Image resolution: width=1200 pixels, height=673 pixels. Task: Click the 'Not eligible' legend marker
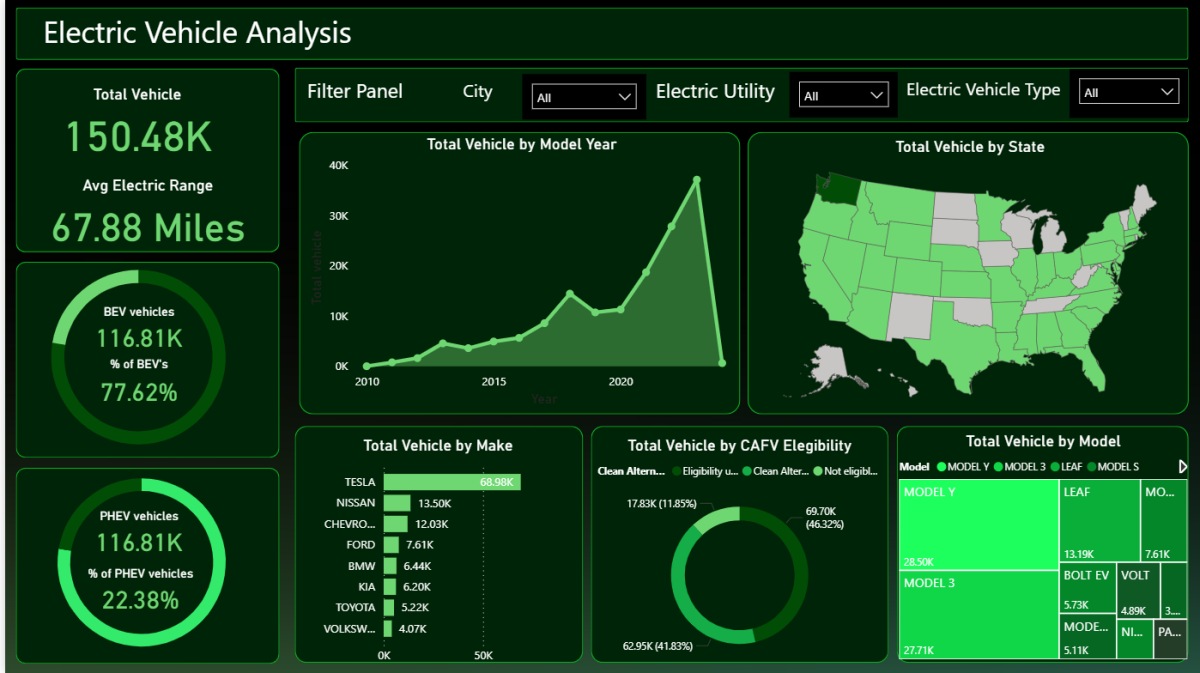coord(817,471)
